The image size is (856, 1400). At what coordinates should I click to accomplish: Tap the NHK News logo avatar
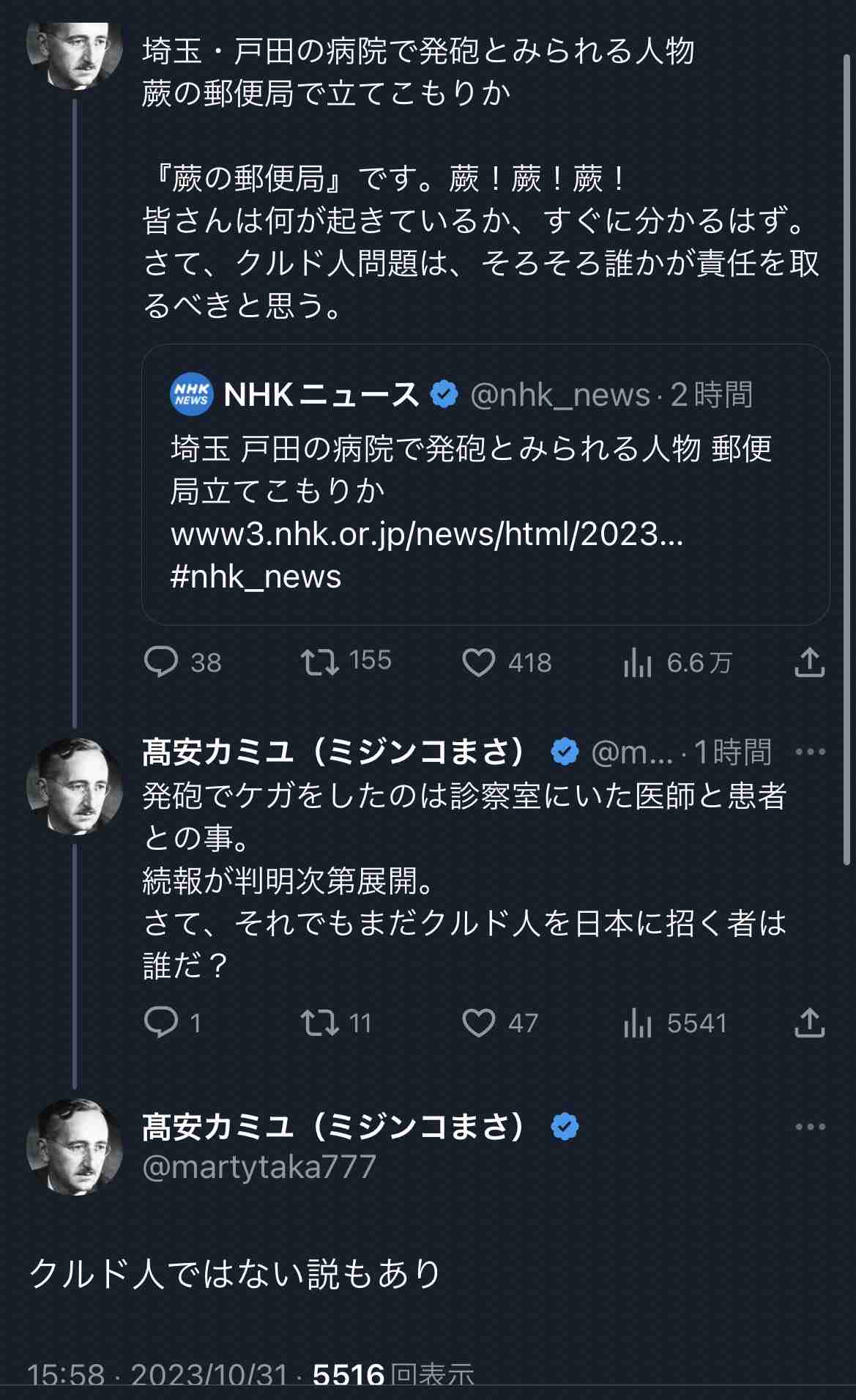(191, 395)
